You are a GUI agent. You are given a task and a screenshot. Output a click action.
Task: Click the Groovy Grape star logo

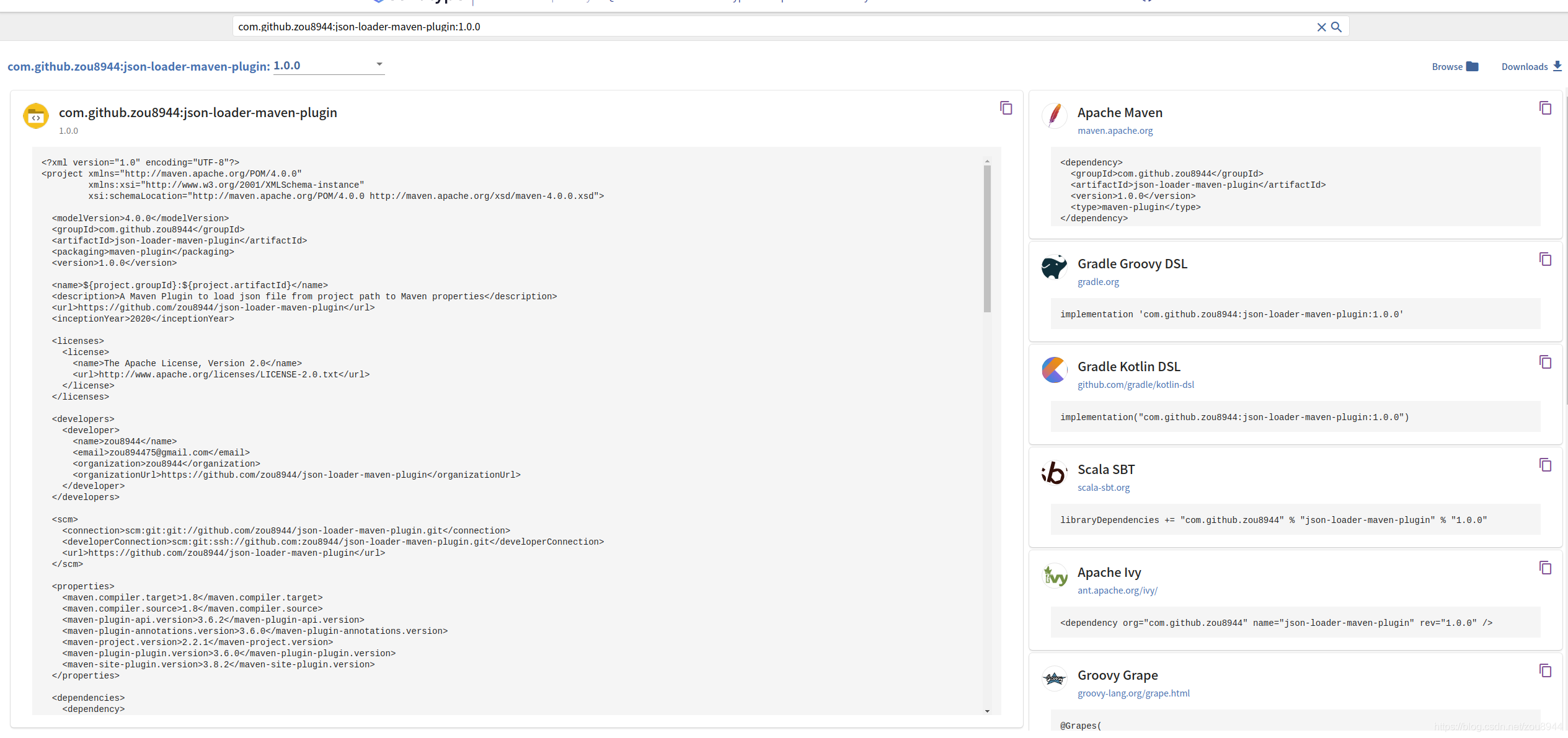pos(1054,679)
